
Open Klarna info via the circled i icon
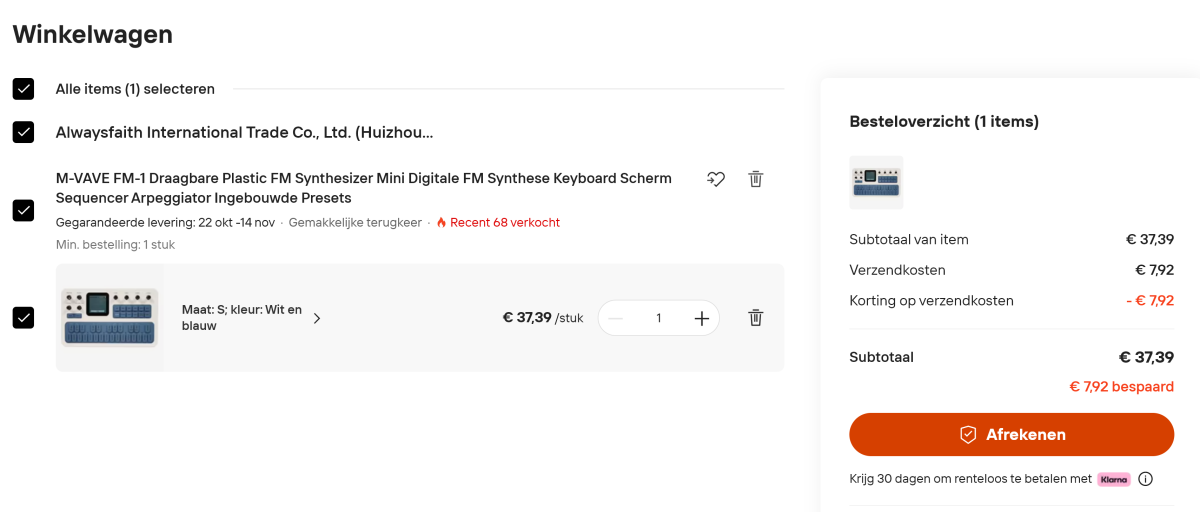(x=1146, y=479)
